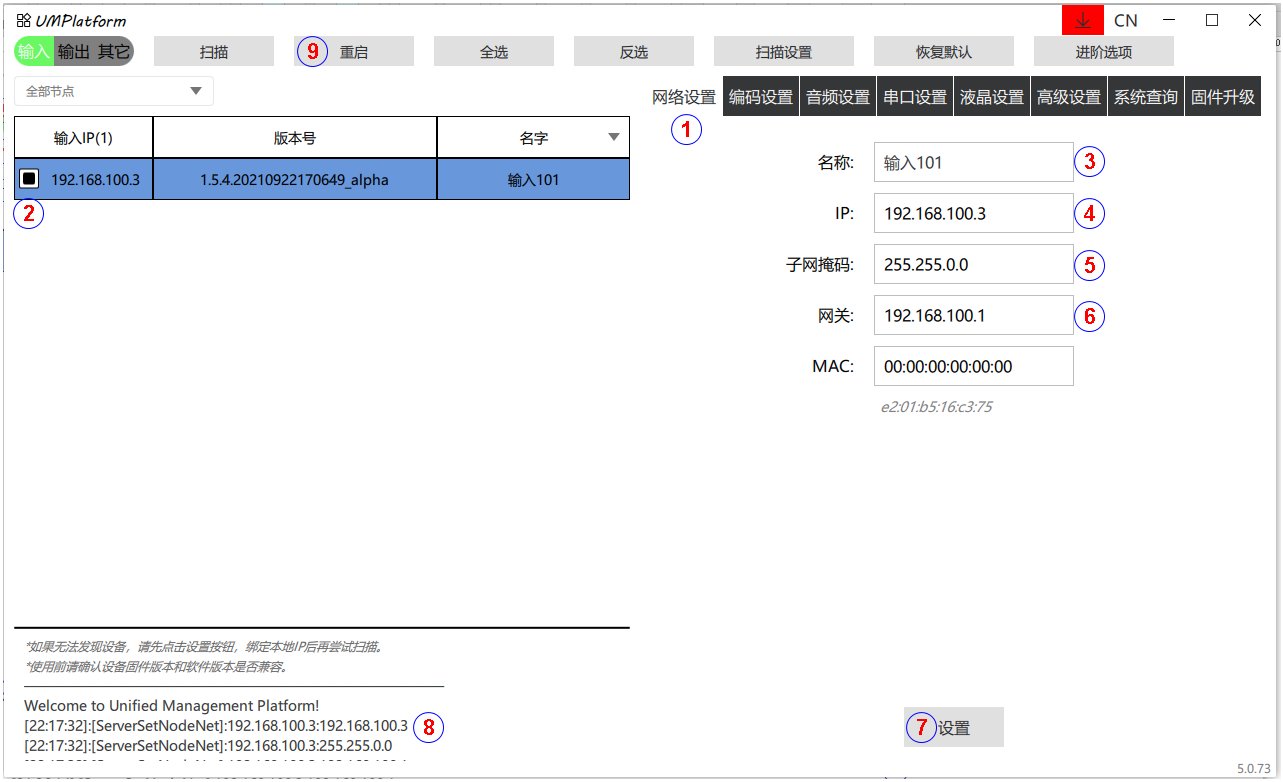Click the 恢复默认 button
Viewport: 1283px width, 782px height.
click(943, 52)
